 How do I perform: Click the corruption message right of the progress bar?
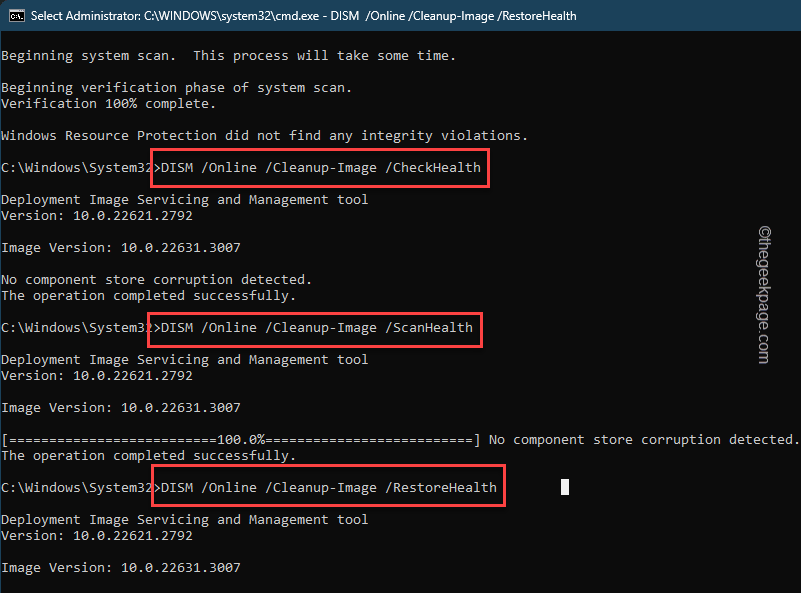coord(643,440)
